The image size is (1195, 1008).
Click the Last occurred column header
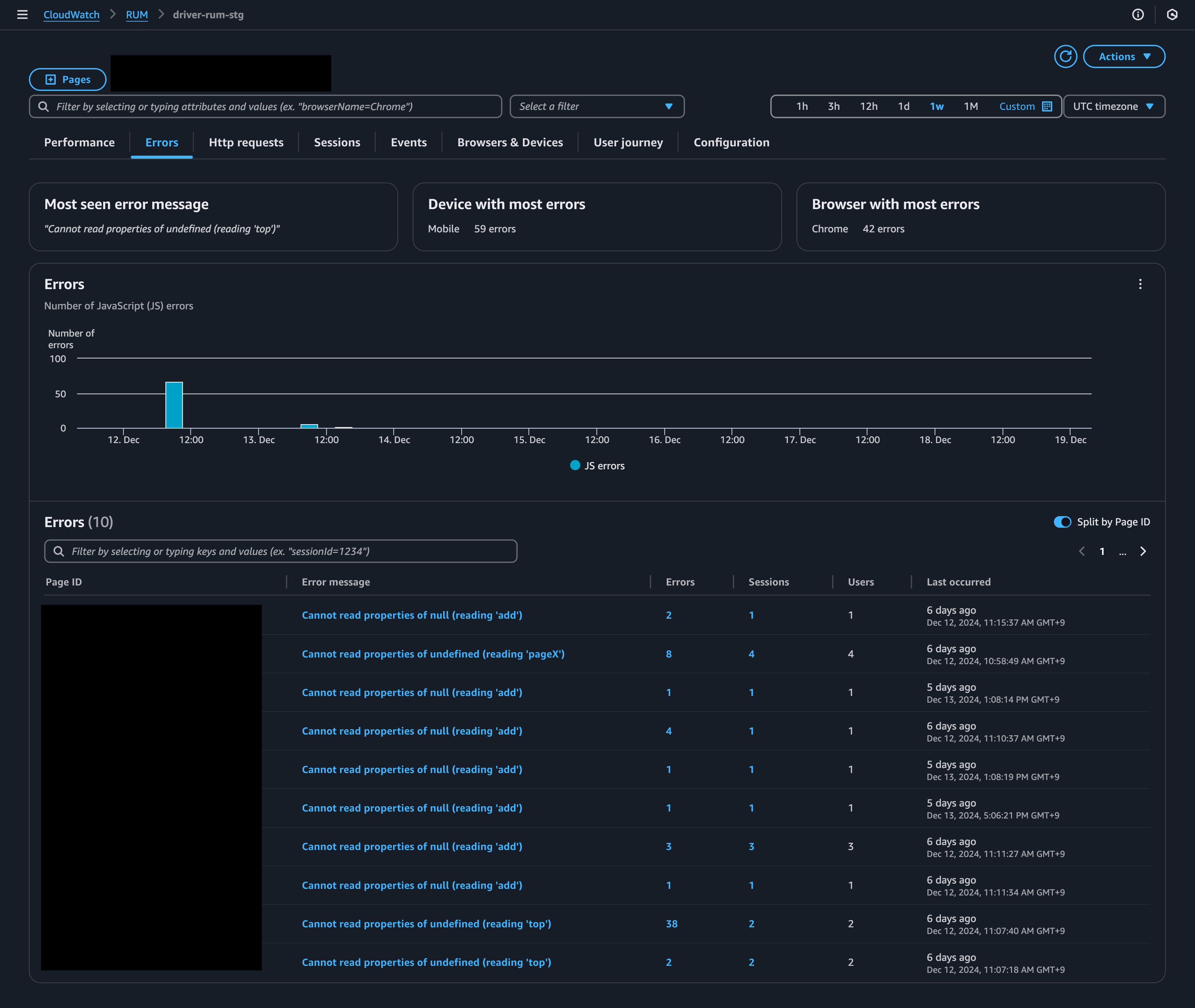tap(958, 582)
